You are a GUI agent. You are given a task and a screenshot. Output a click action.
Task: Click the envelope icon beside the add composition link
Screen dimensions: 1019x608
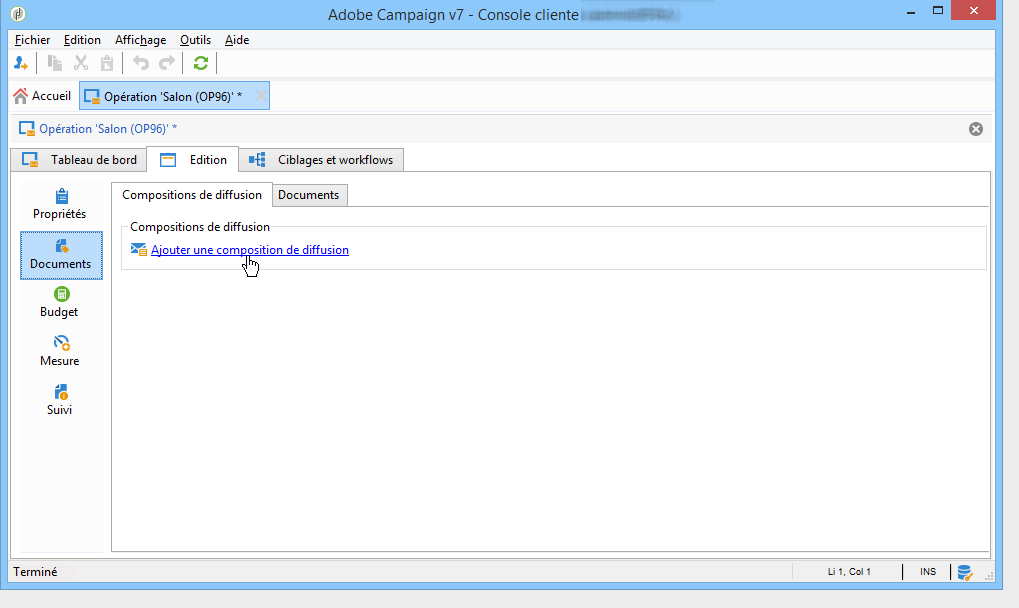(x=138, y=249)
